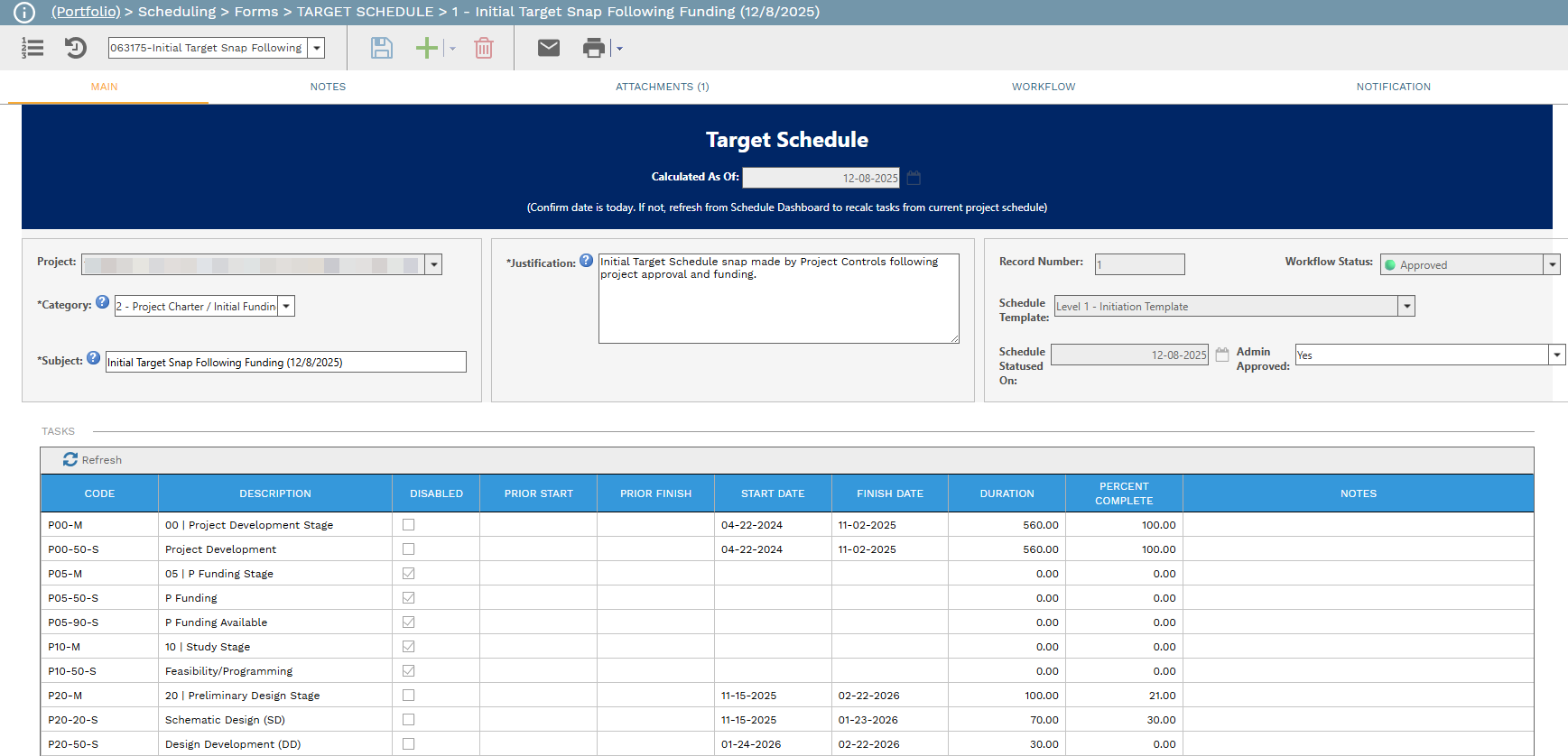Refresh the Tasks table
The width and height of the screenshot is (1568, 756).
coord(92,459)
